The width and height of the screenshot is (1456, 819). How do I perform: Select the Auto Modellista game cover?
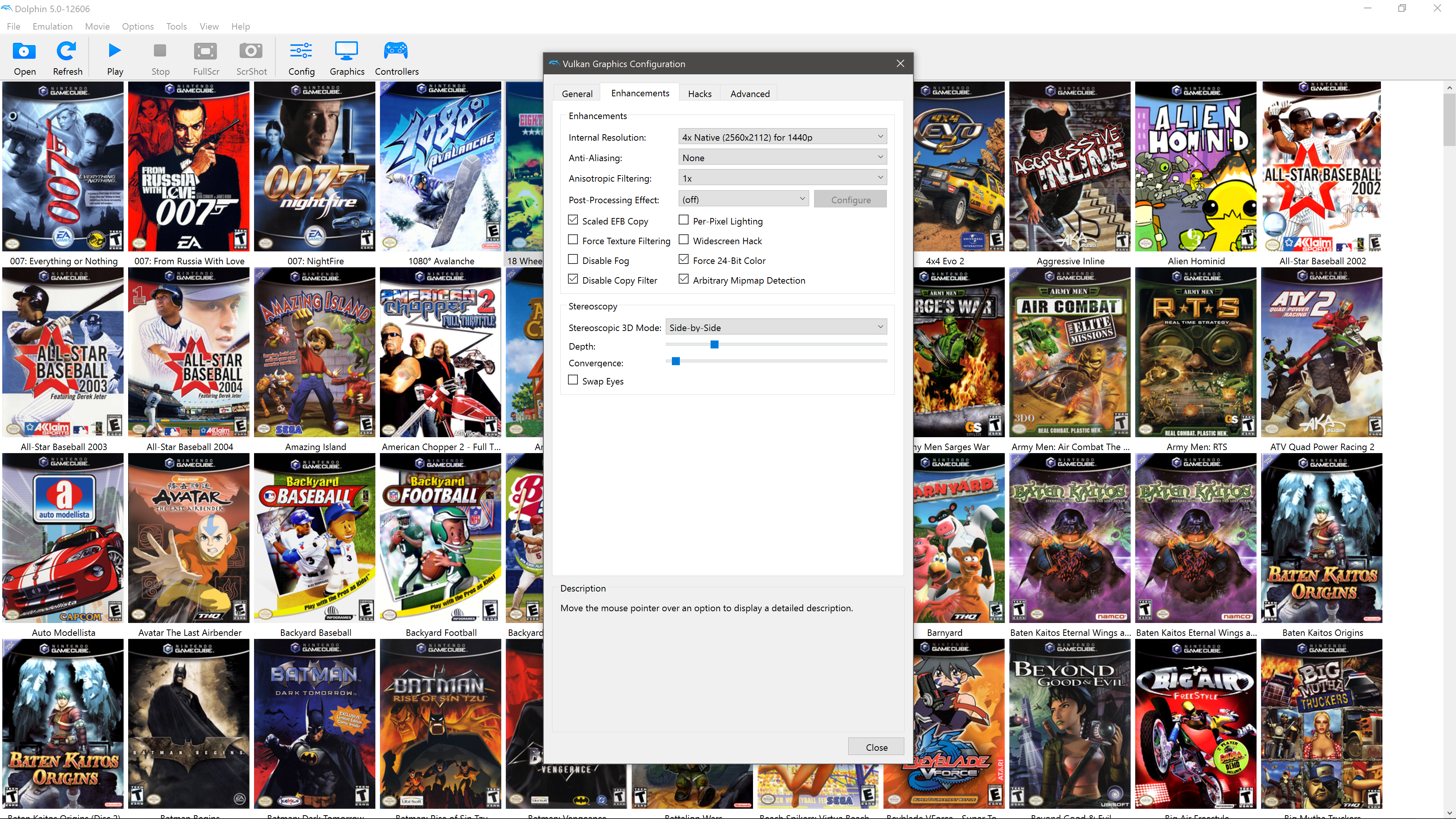(x=63, y=538)
